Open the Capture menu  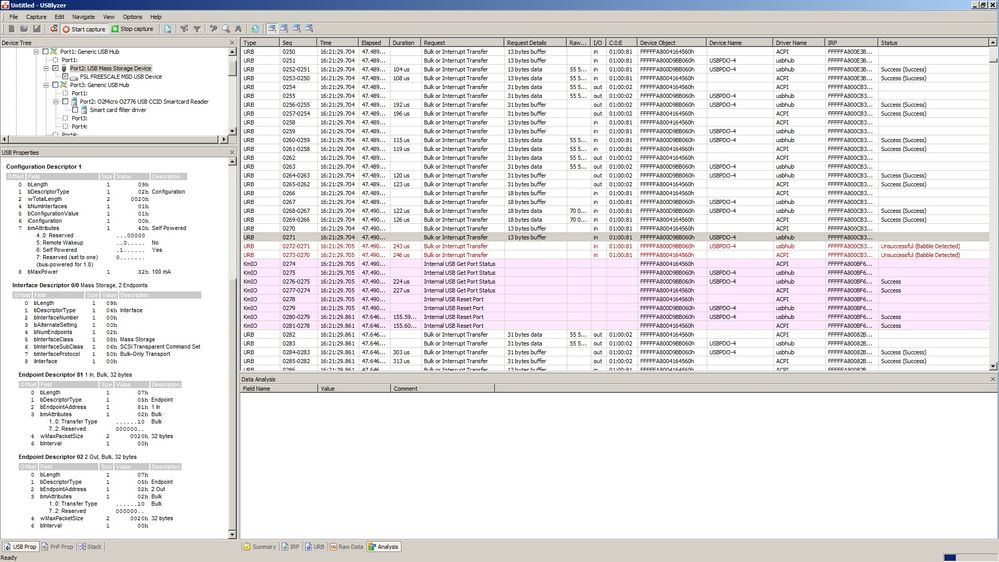pos(36,17)
